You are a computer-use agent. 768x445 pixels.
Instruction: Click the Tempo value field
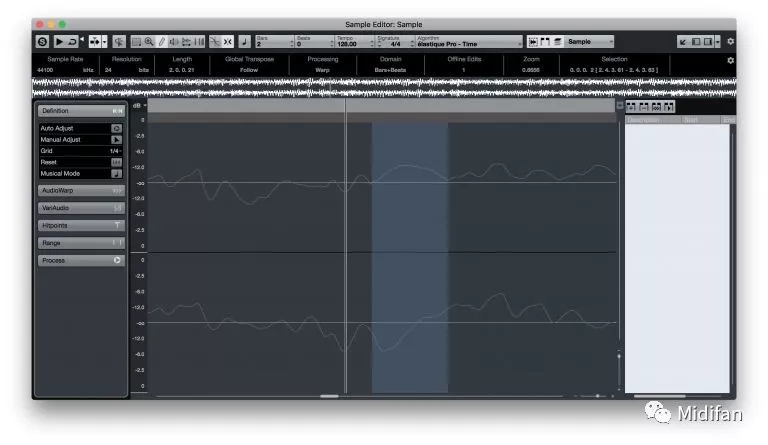(x=350, y=44)
